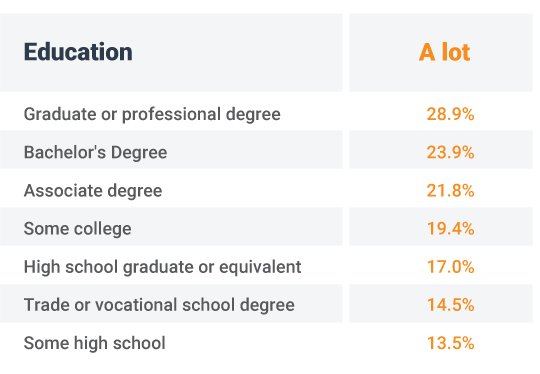The height and width of the screenshot is (374, 540).
Task: Click the word "degree" in Associate degree
Action: click(135, 191)
